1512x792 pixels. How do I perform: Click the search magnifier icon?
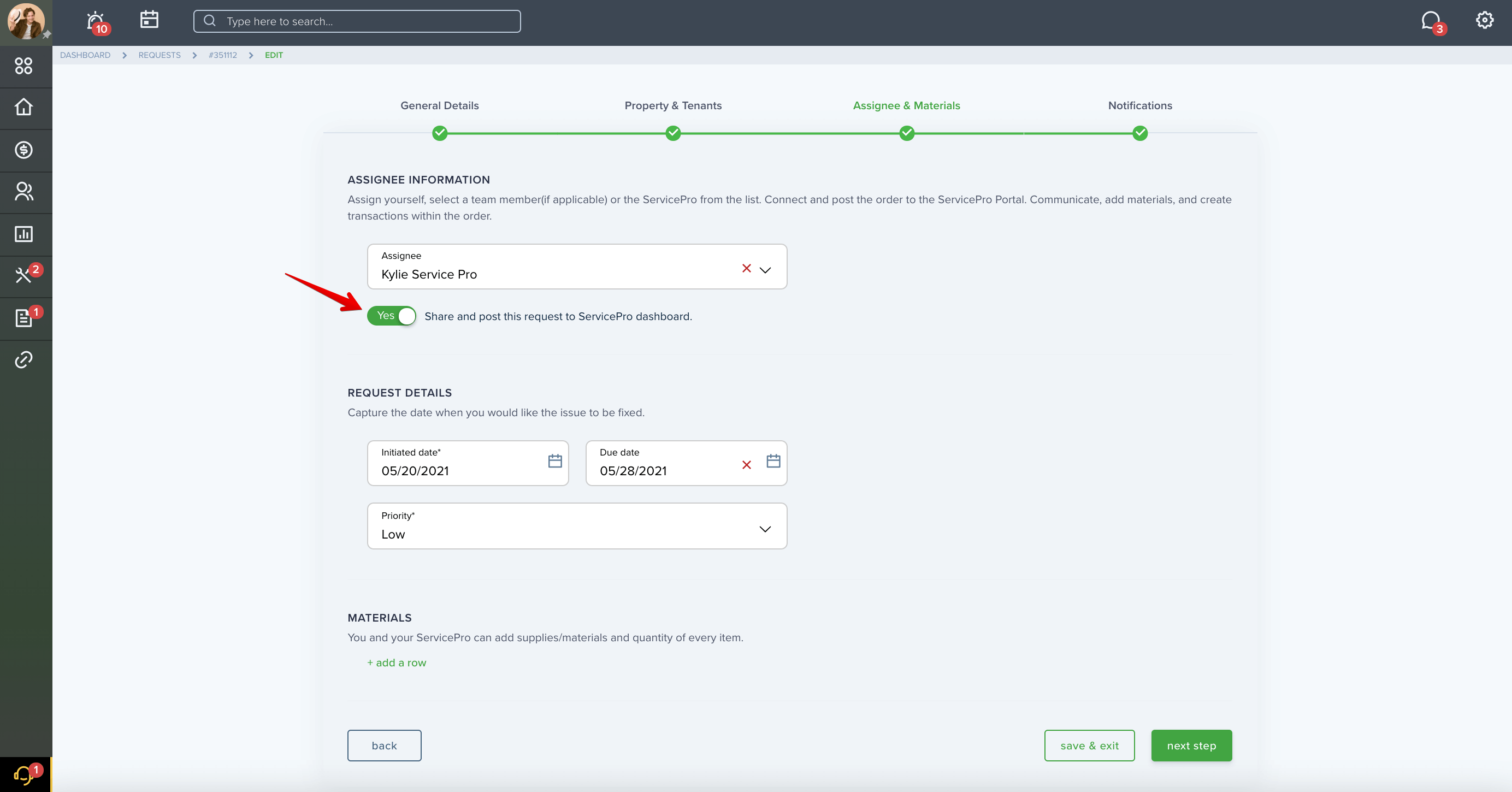click(210, 21)
